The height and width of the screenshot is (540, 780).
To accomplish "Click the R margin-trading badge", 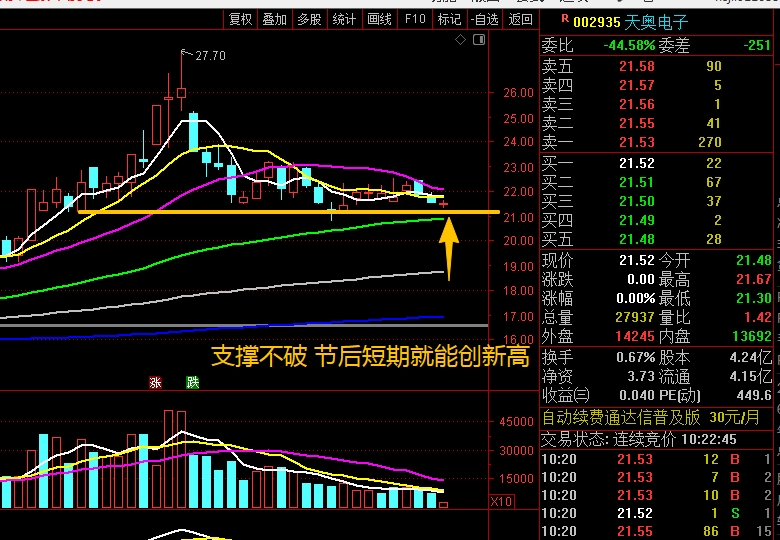I will [565, 18].
